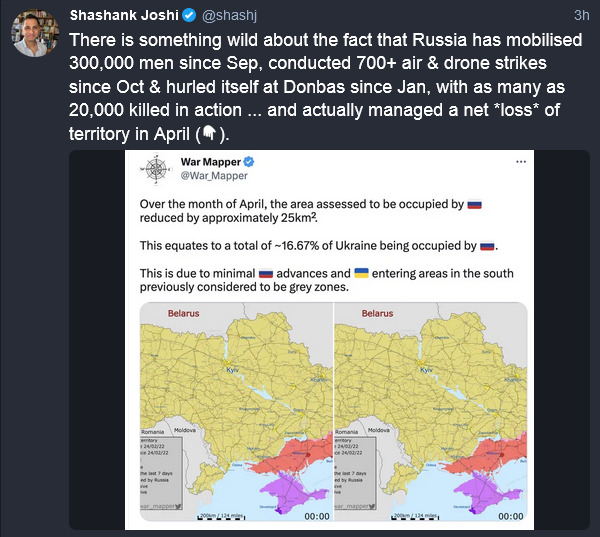Image resolution: width=600 pixels, height=537 pixels.
Task: Click the Belarus label on the right map
Action: click(x=377, y=314)
